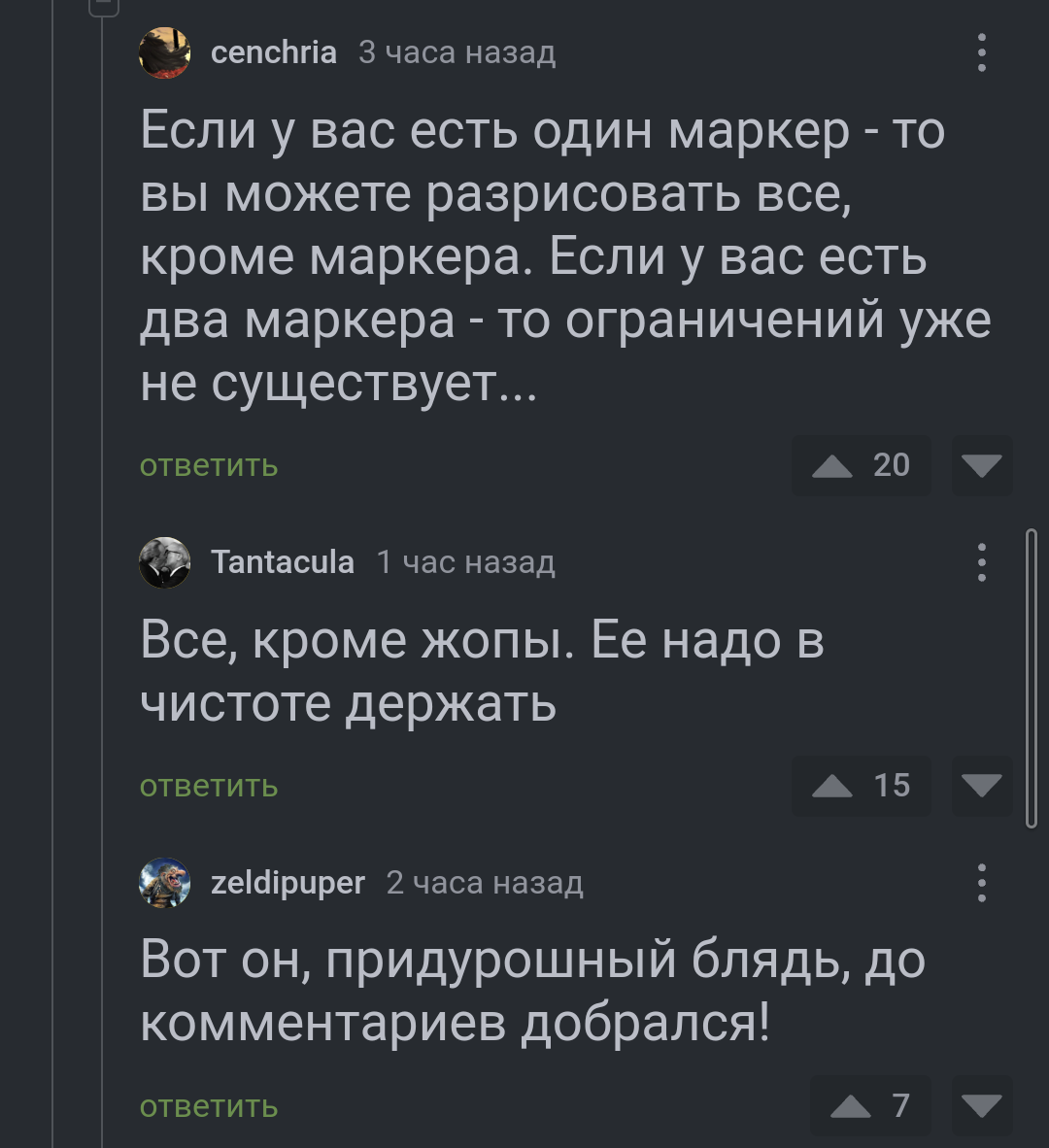
Task: Open more options for zeldipuper's comment
Action: (982, 883)
